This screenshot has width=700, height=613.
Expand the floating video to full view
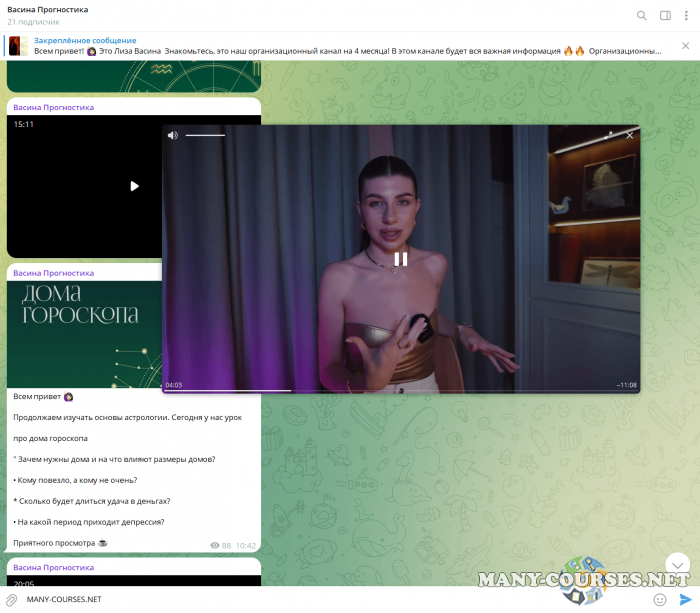coord(610,135)
